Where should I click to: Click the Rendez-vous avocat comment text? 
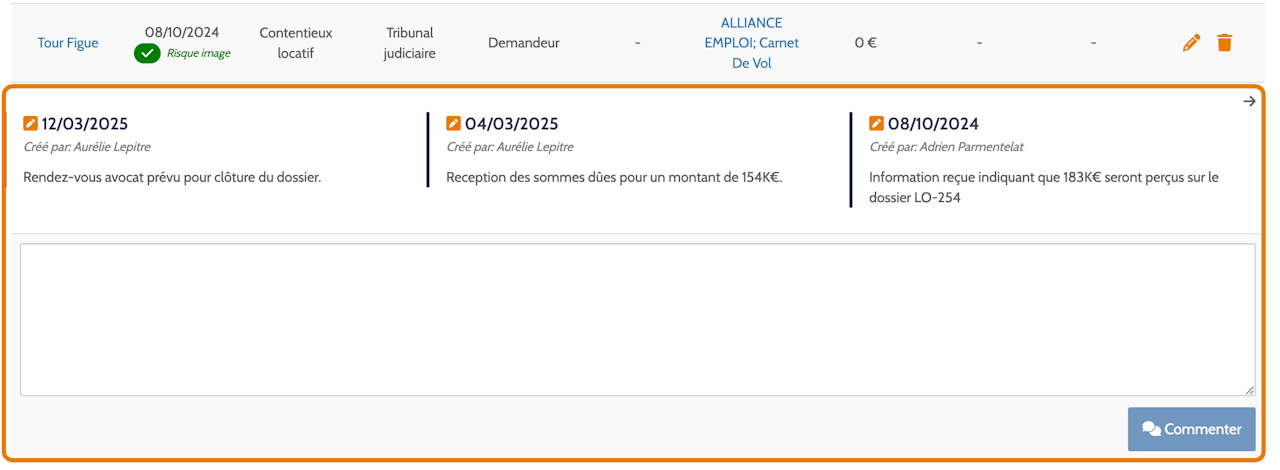(172, 178)
